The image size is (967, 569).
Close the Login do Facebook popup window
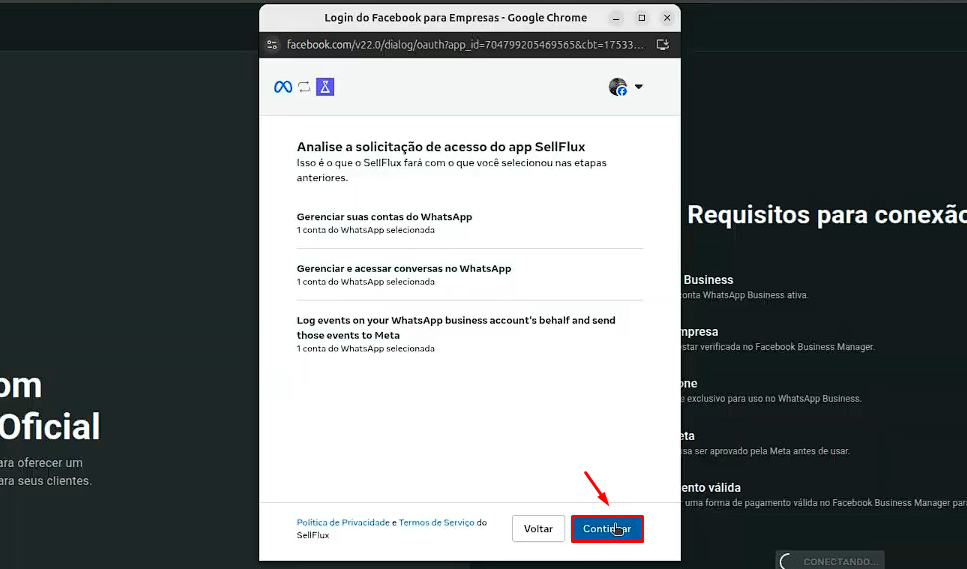click(x=667, y=18)
